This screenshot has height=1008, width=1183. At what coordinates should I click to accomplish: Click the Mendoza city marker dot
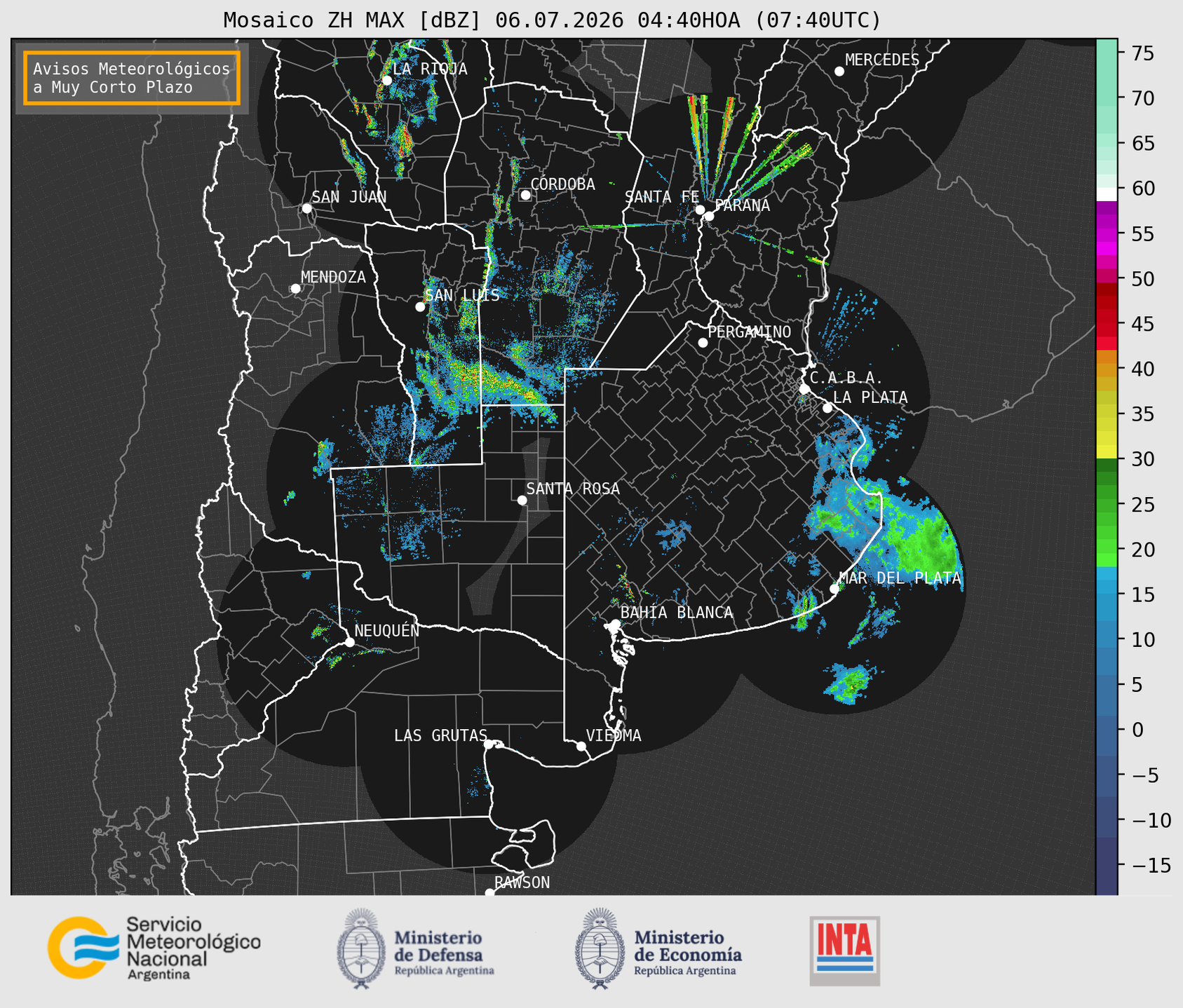(295, 289)
